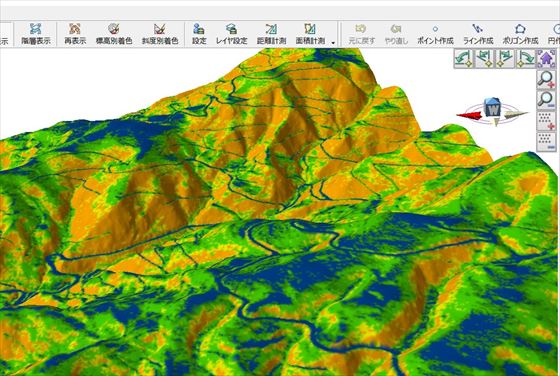
Task: Start the 距離計測 distance measurement tool
Action: click(x=271, y=34)
